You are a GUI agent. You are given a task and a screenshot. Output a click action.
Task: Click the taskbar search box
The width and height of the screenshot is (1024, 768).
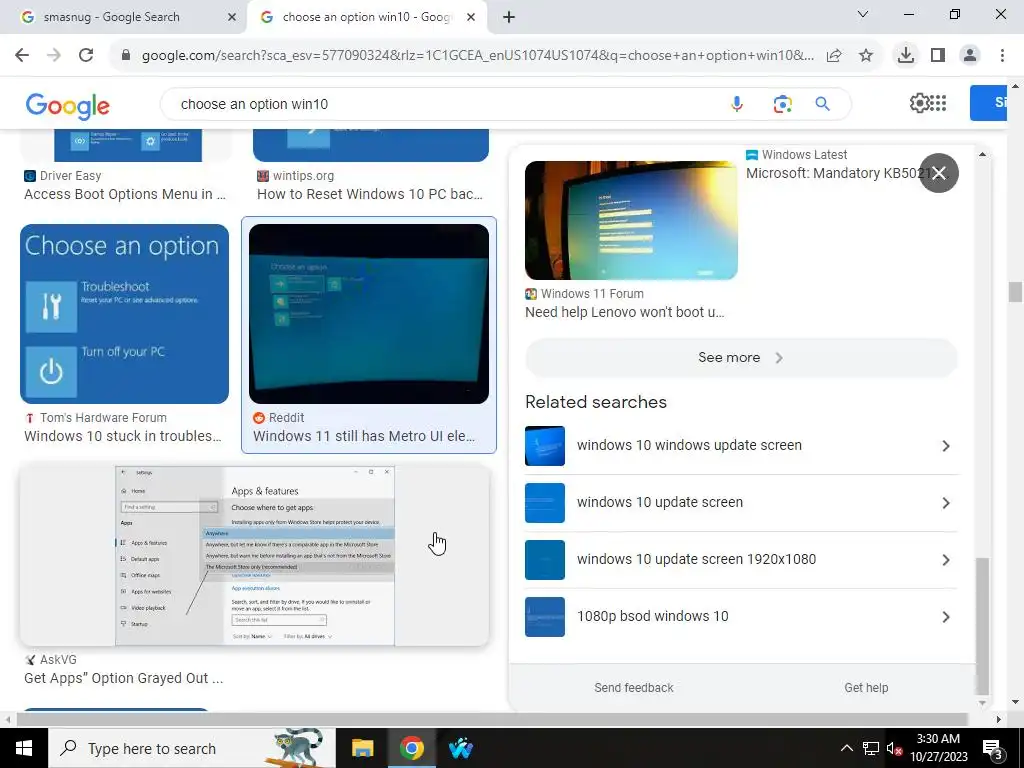pos(191,748)
